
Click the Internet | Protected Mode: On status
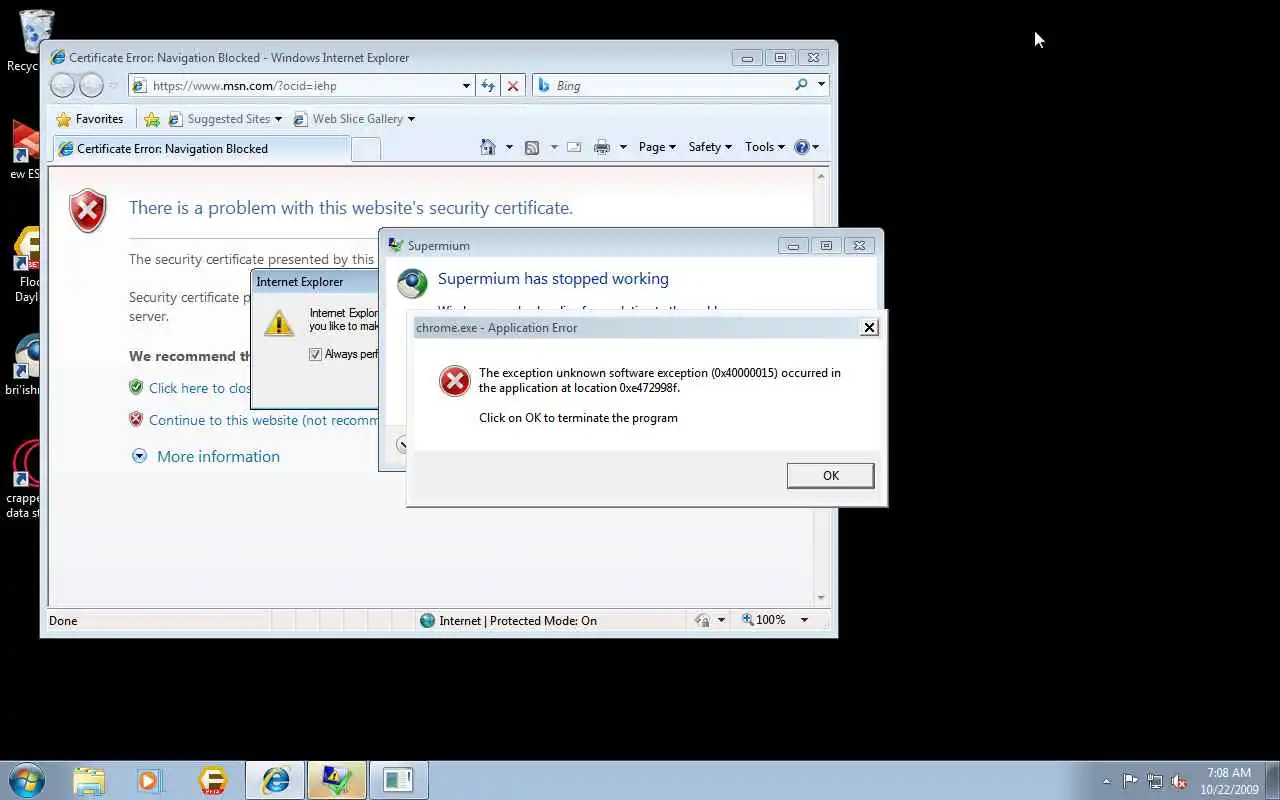(508, 621)
